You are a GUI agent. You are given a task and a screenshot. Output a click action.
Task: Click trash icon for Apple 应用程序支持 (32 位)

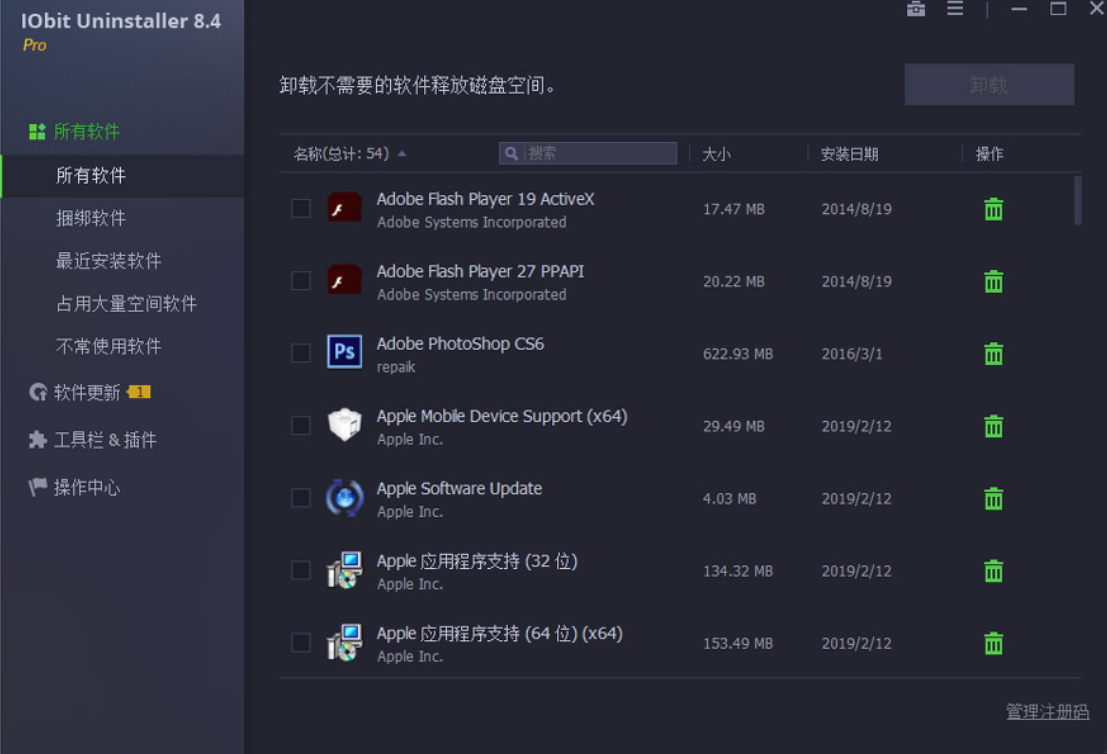[993, 571]
